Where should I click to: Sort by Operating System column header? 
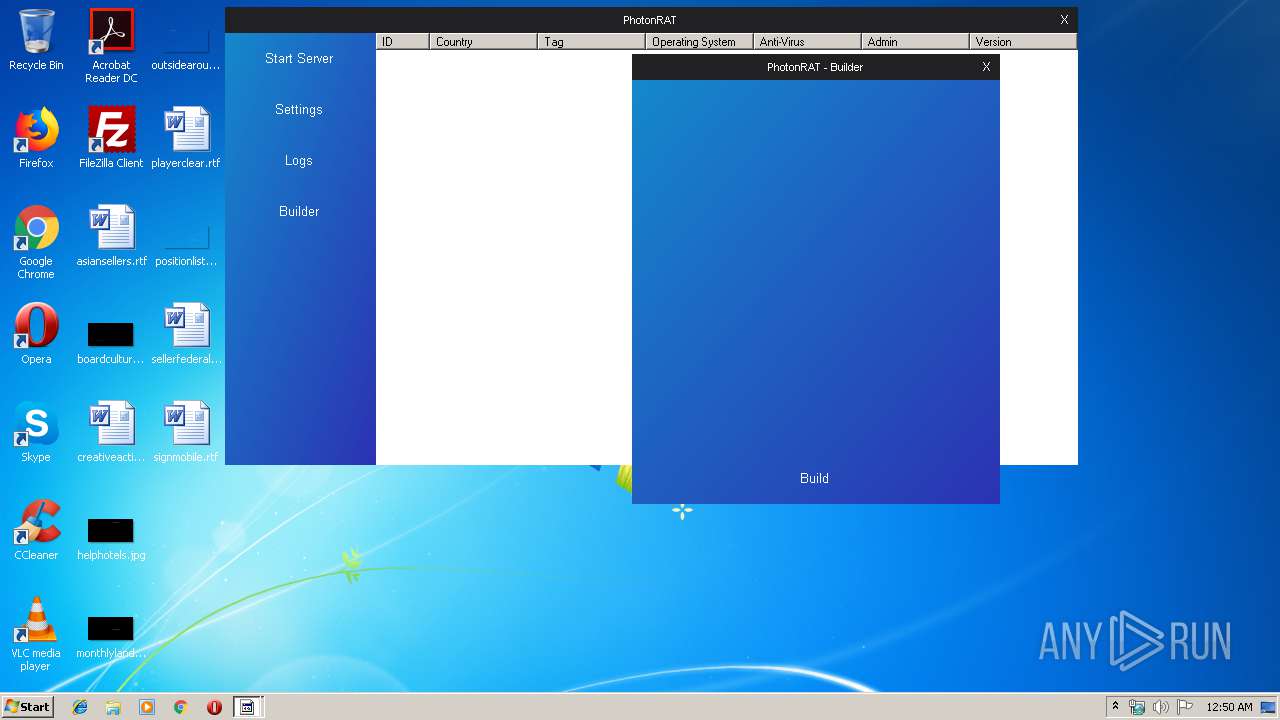[x=699, y=41]
